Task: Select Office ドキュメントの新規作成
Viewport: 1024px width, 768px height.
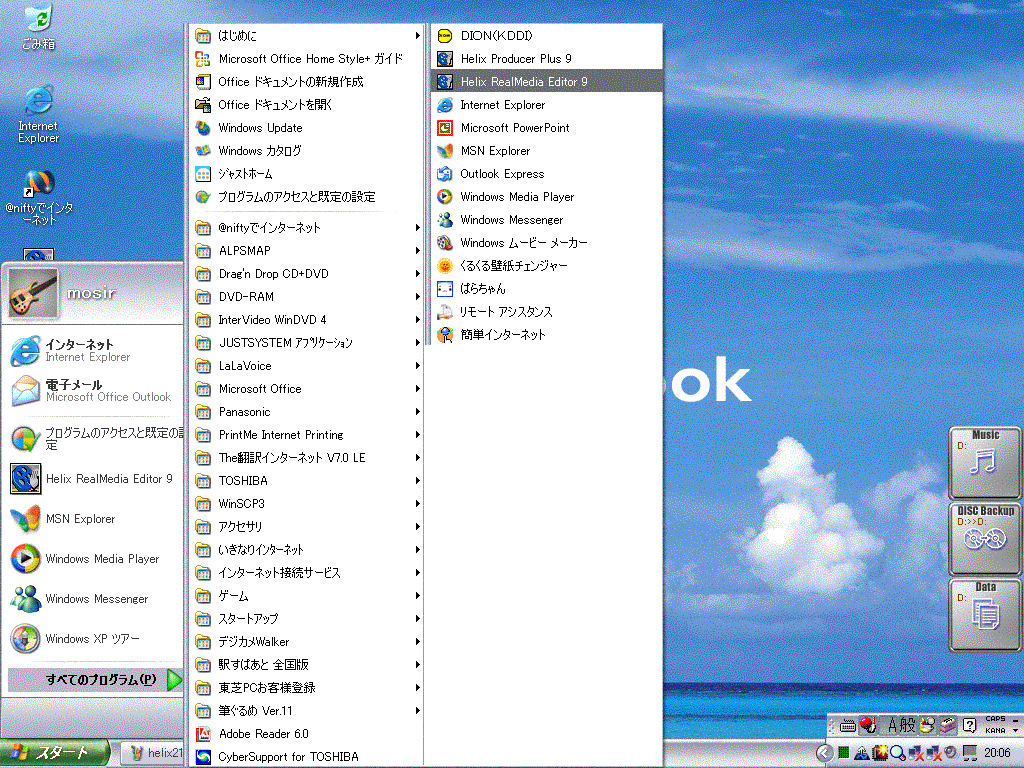Action: [x=307, y=82]
